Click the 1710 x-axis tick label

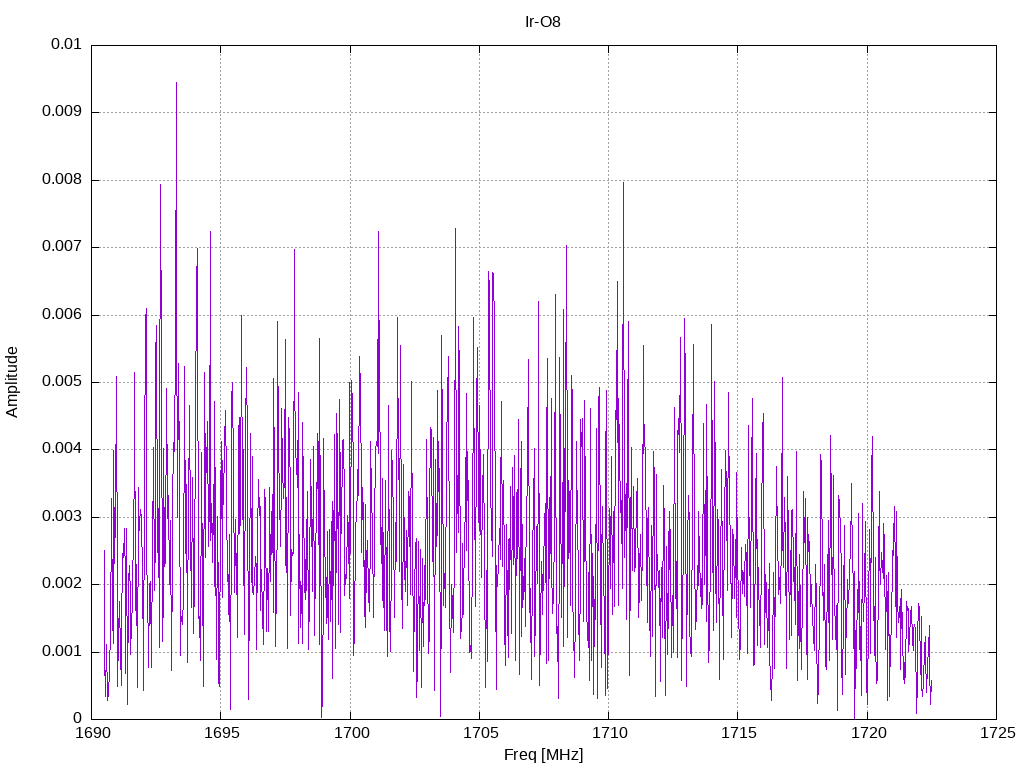click(x=609, y=733)
